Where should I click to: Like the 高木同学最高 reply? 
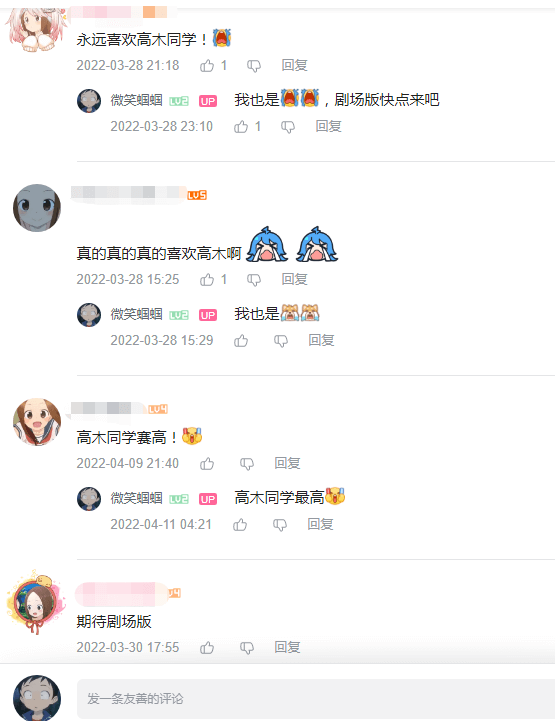click(x=240, y=525)
